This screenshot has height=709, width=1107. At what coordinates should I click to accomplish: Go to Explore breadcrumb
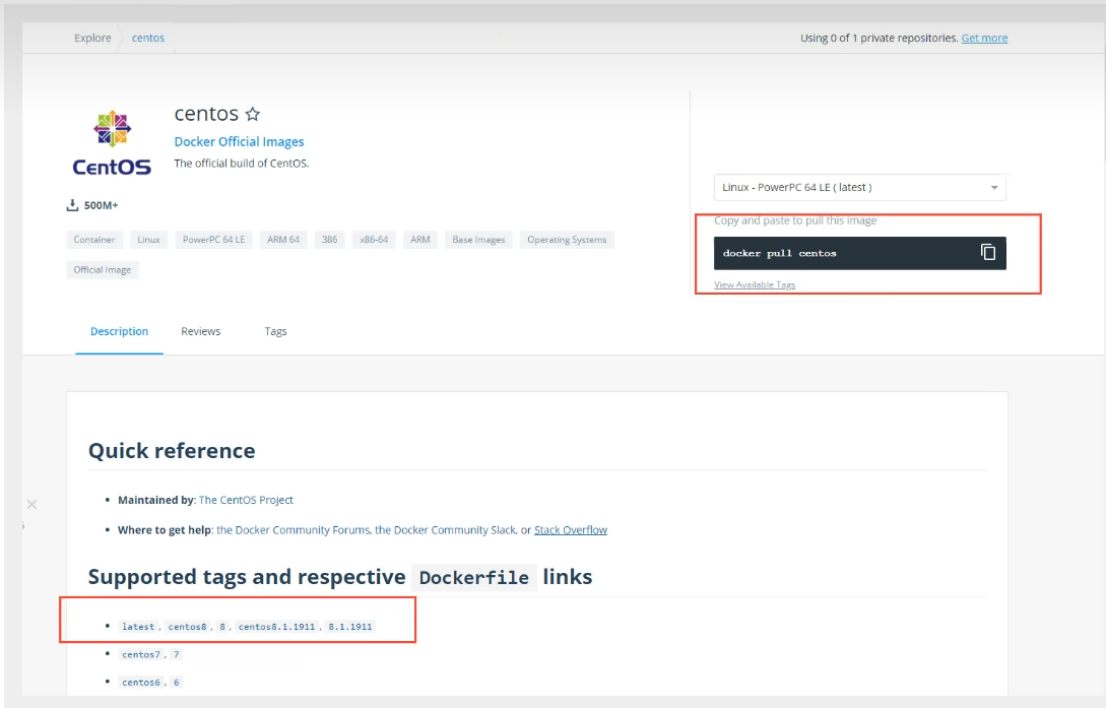point(92,38)
